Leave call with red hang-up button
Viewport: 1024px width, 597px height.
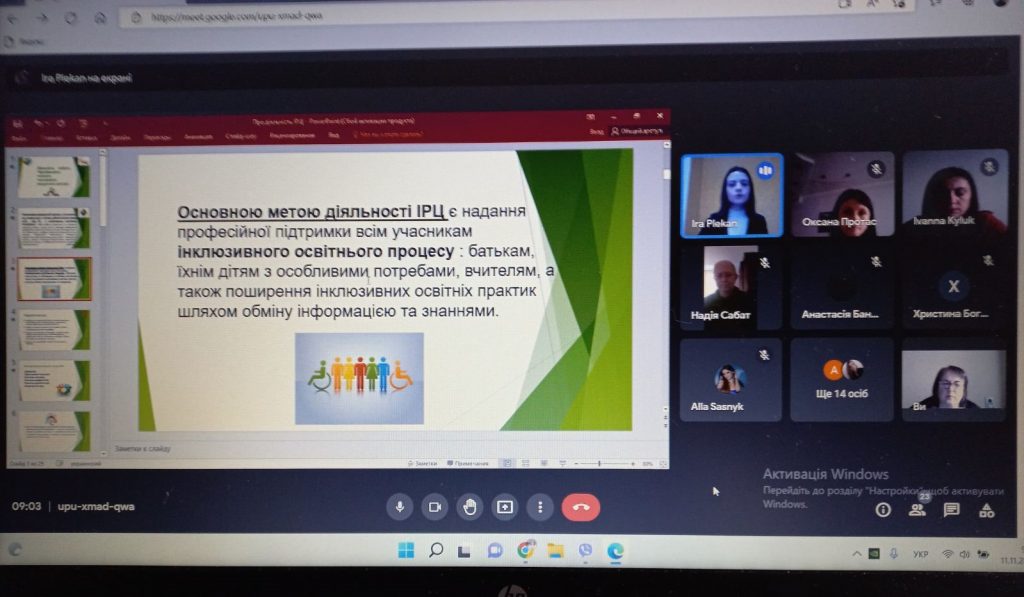pos(581,507)
